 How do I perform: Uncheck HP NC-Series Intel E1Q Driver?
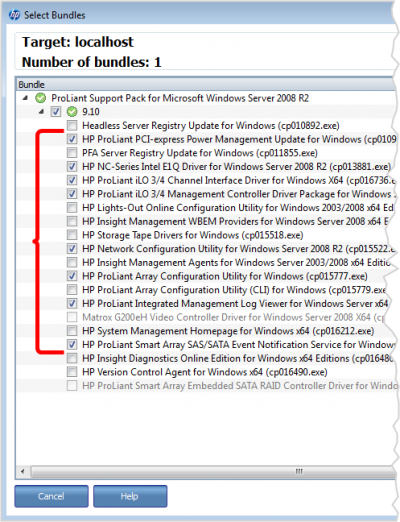click(x=72, y=166)
